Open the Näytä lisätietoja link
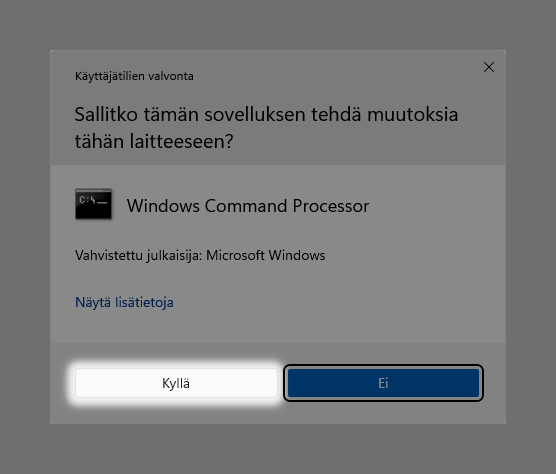Viewport: 556px width, 474px height. (124, 302)
